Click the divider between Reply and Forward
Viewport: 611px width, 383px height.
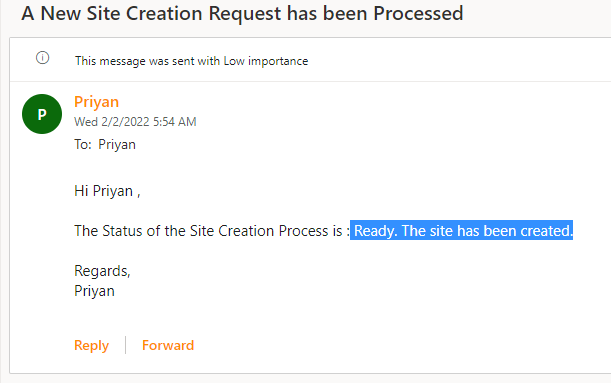click(125, 345)
